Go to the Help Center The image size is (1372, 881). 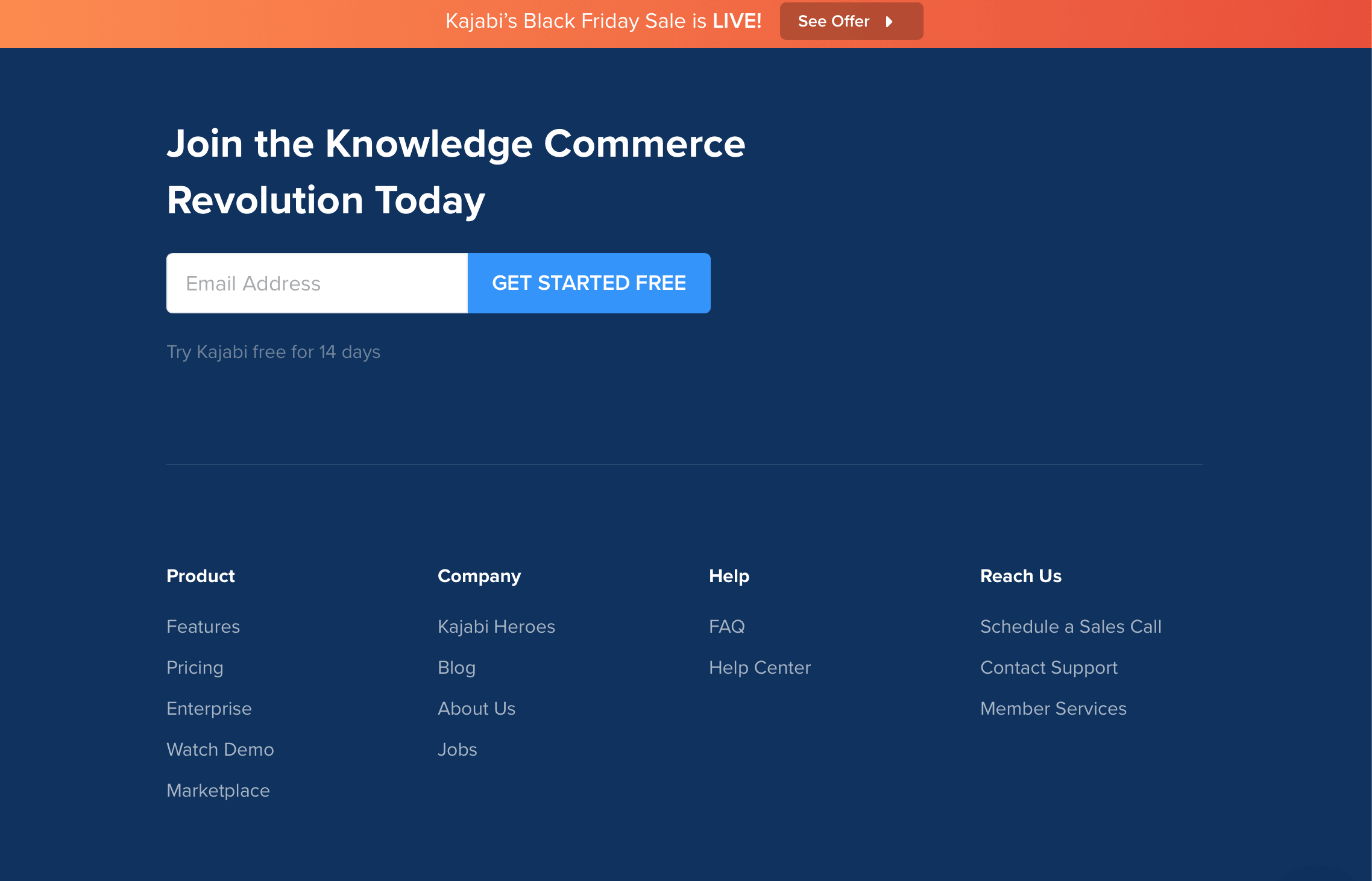tap(760, 668)
